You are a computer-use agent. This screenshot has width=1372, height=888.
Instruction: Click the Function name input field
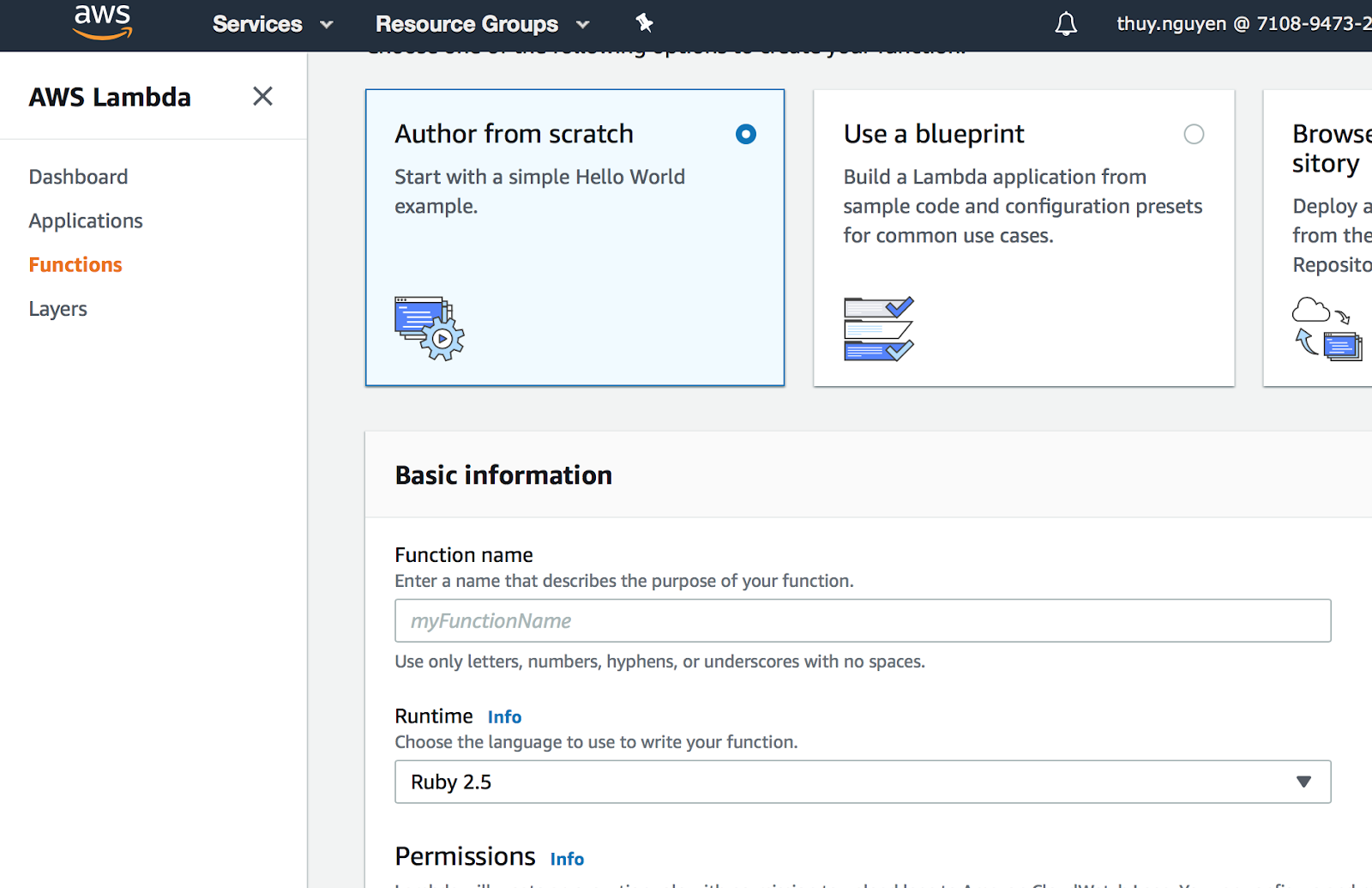point(862,620)
